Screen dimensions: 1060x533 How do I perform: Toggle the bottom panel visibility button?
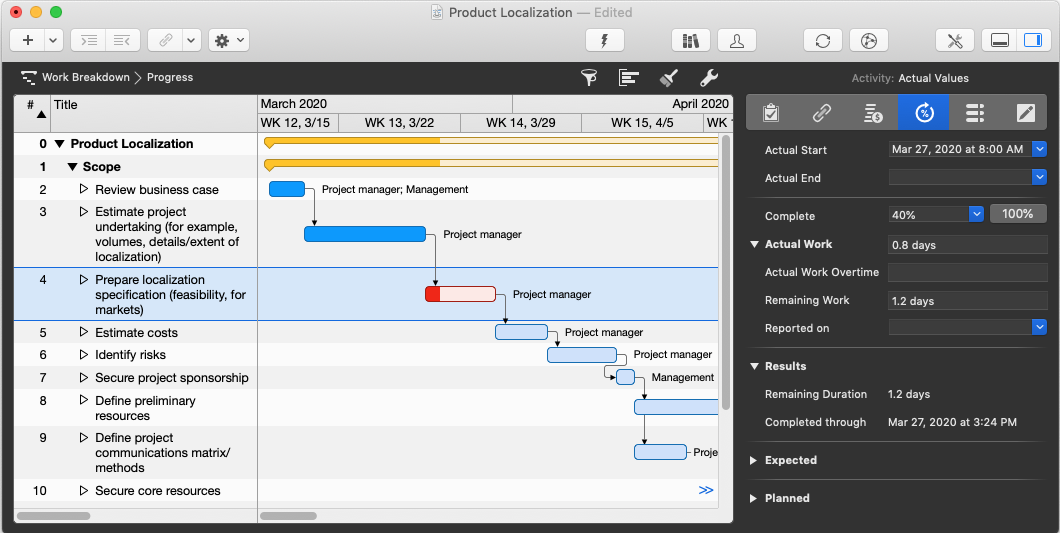click(x=997, y=40)
